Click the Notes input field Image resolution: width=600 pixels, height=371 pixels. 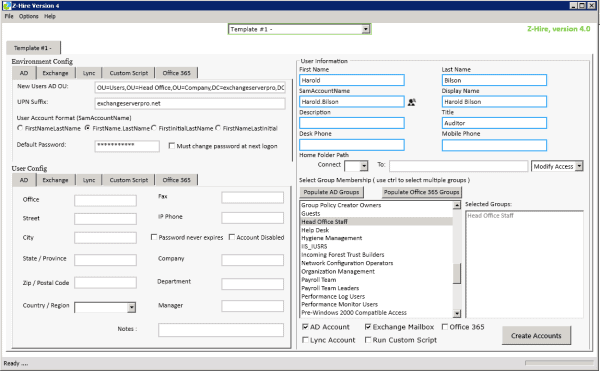coord(221,330)
